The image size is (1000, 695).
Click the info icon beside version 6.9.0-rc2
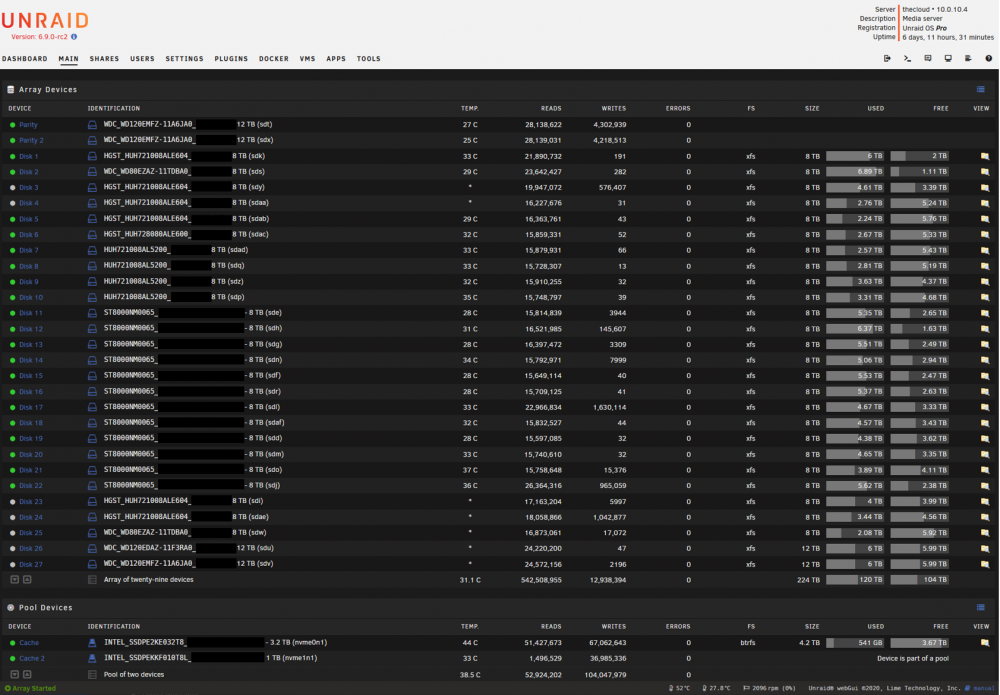[74, 36]
